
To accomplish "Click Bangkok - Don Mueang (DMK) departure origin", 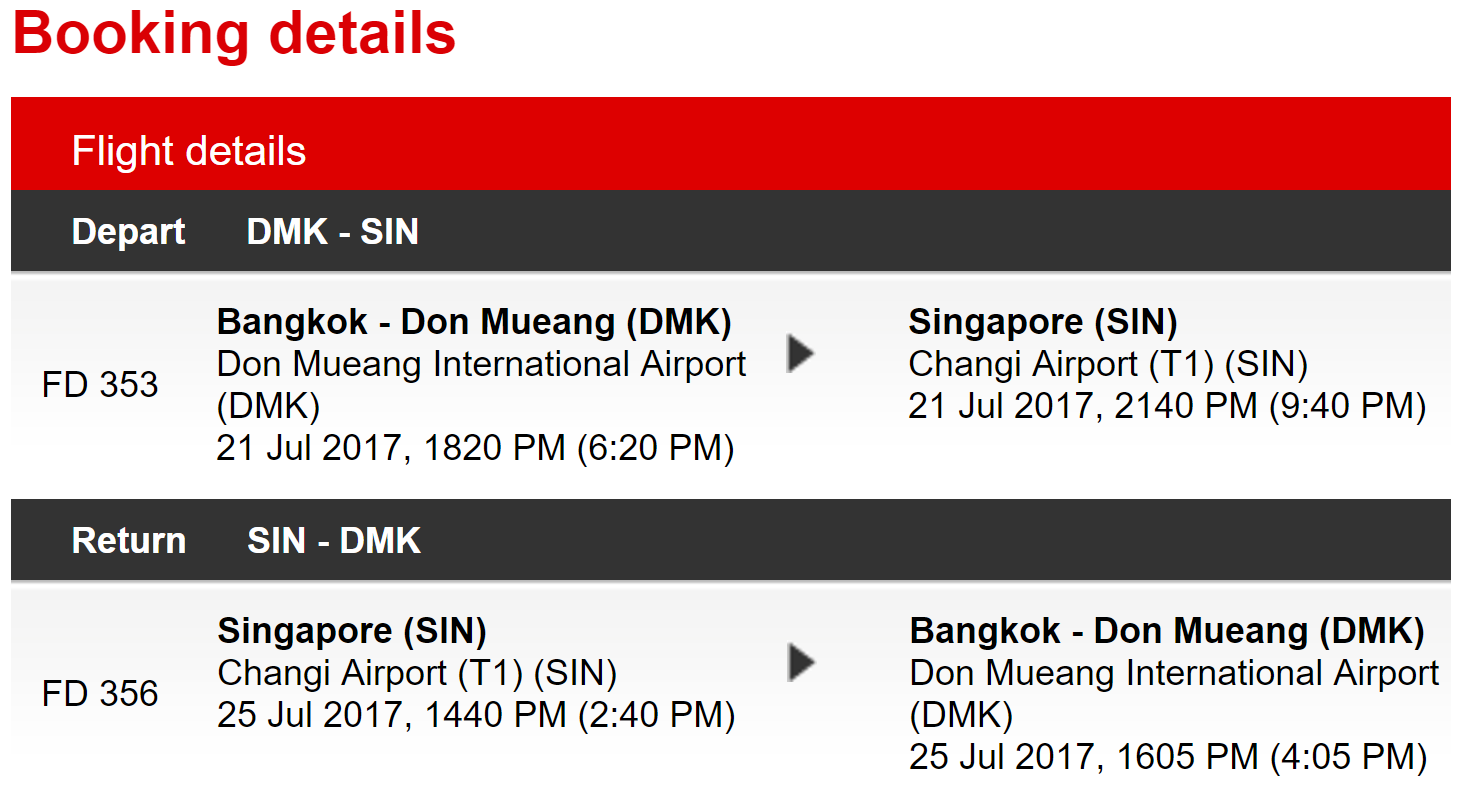I will [475, 322].
